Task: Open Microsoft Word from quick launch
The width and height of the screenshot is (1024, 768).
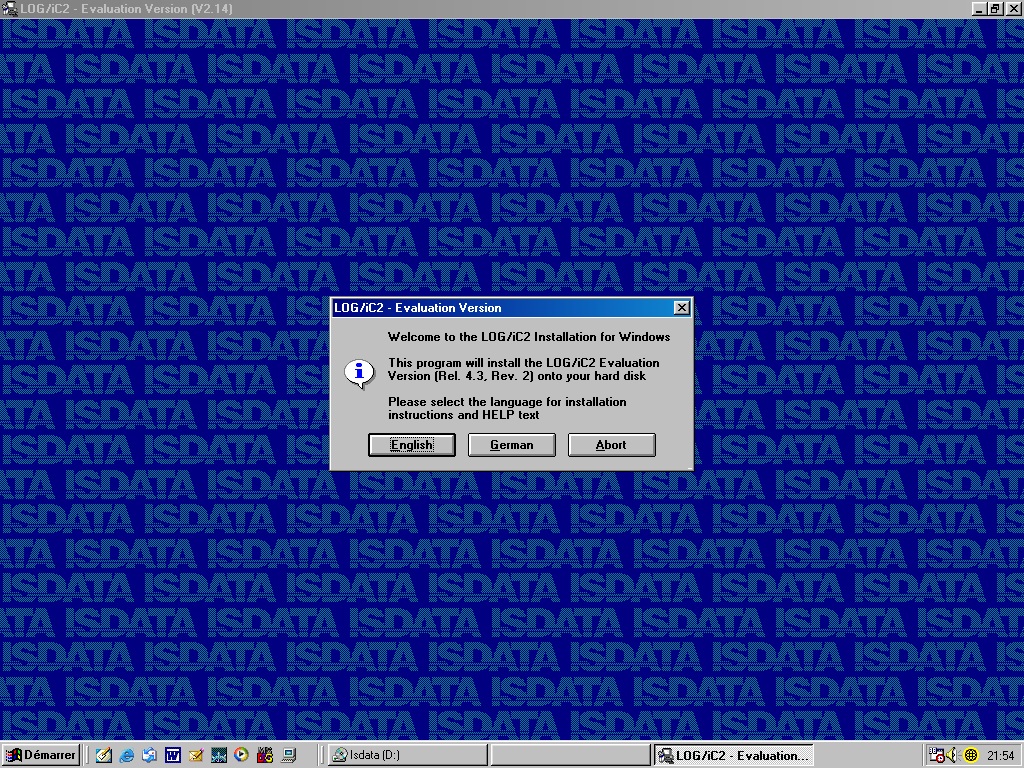Action: (173, 755)
